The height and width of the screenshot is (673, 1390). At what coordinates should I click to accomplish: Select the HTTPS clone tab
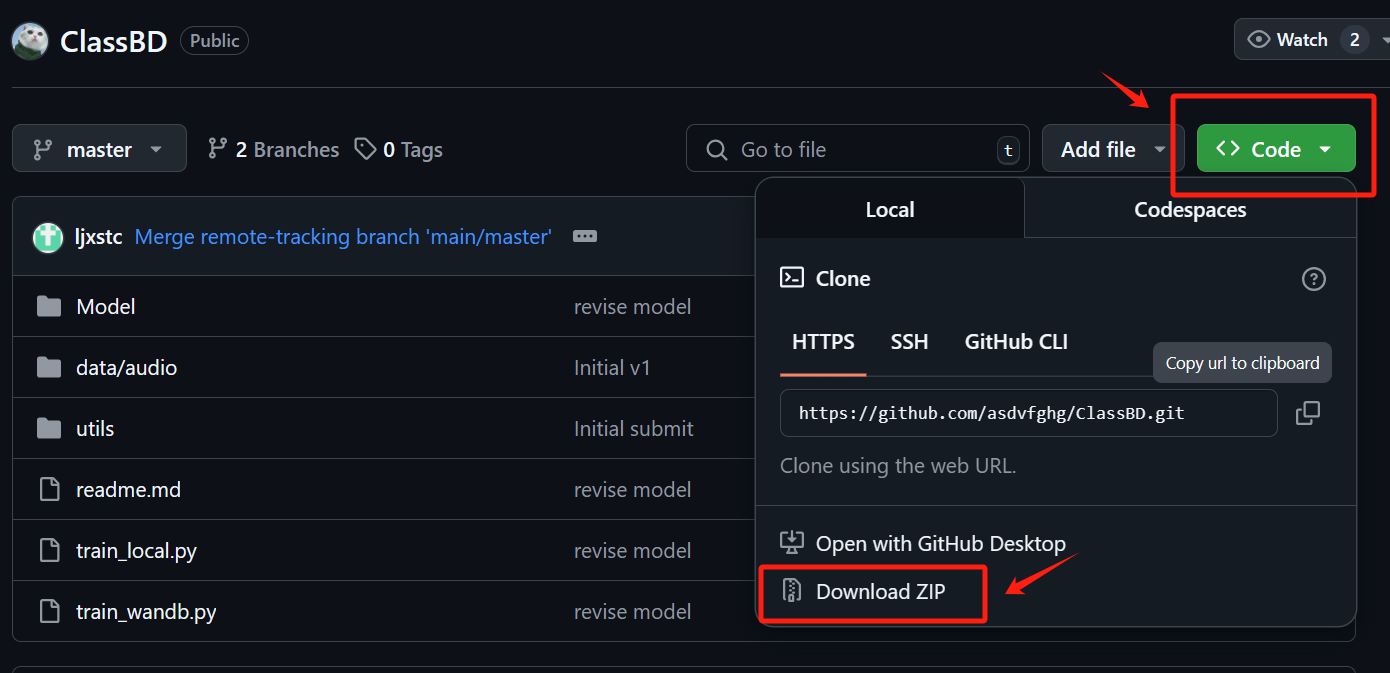pos(823,342)
